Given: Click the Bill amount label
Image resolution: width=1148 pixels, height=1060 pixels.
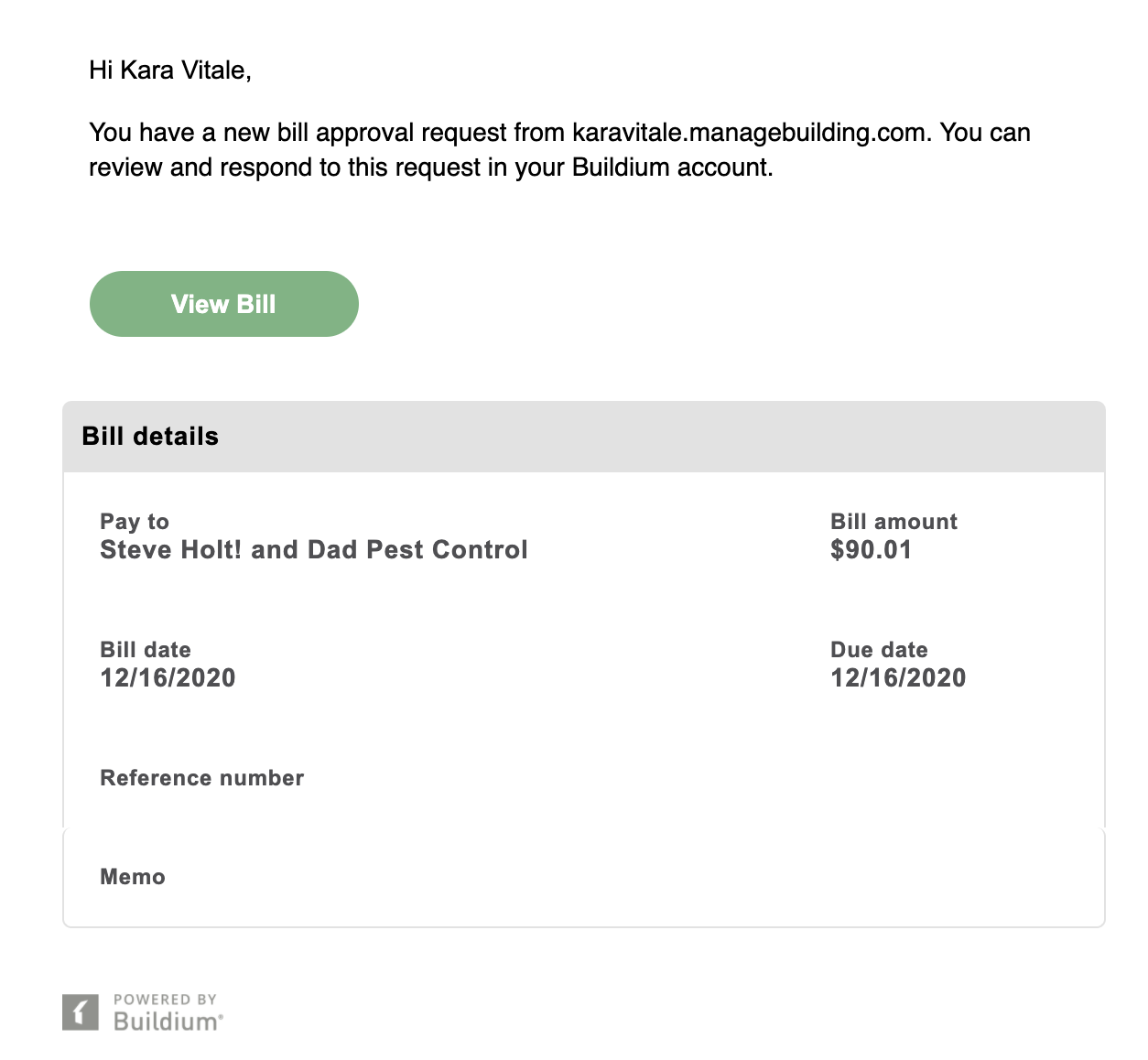Looking at the screenshot, I should click(893, 522).
